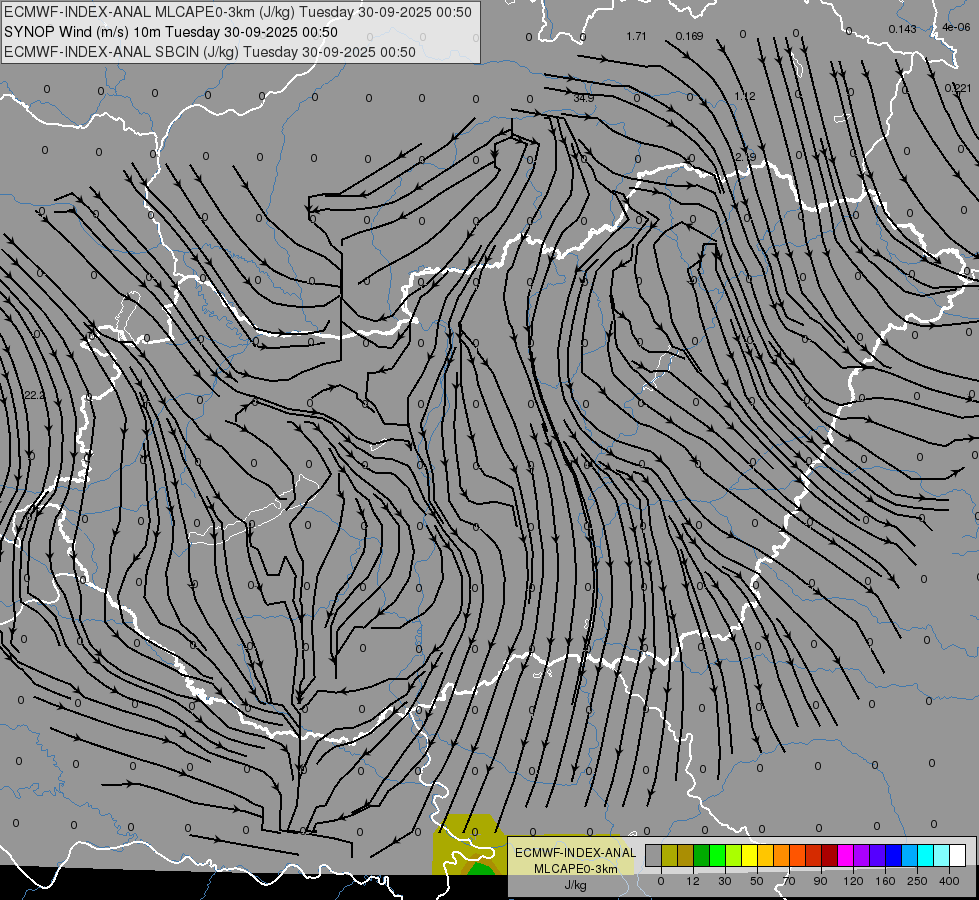This screenshot has width=979, height=900.
Task: Click the red-orange legend swatch after 70
Action: click(x=797, y=856)
